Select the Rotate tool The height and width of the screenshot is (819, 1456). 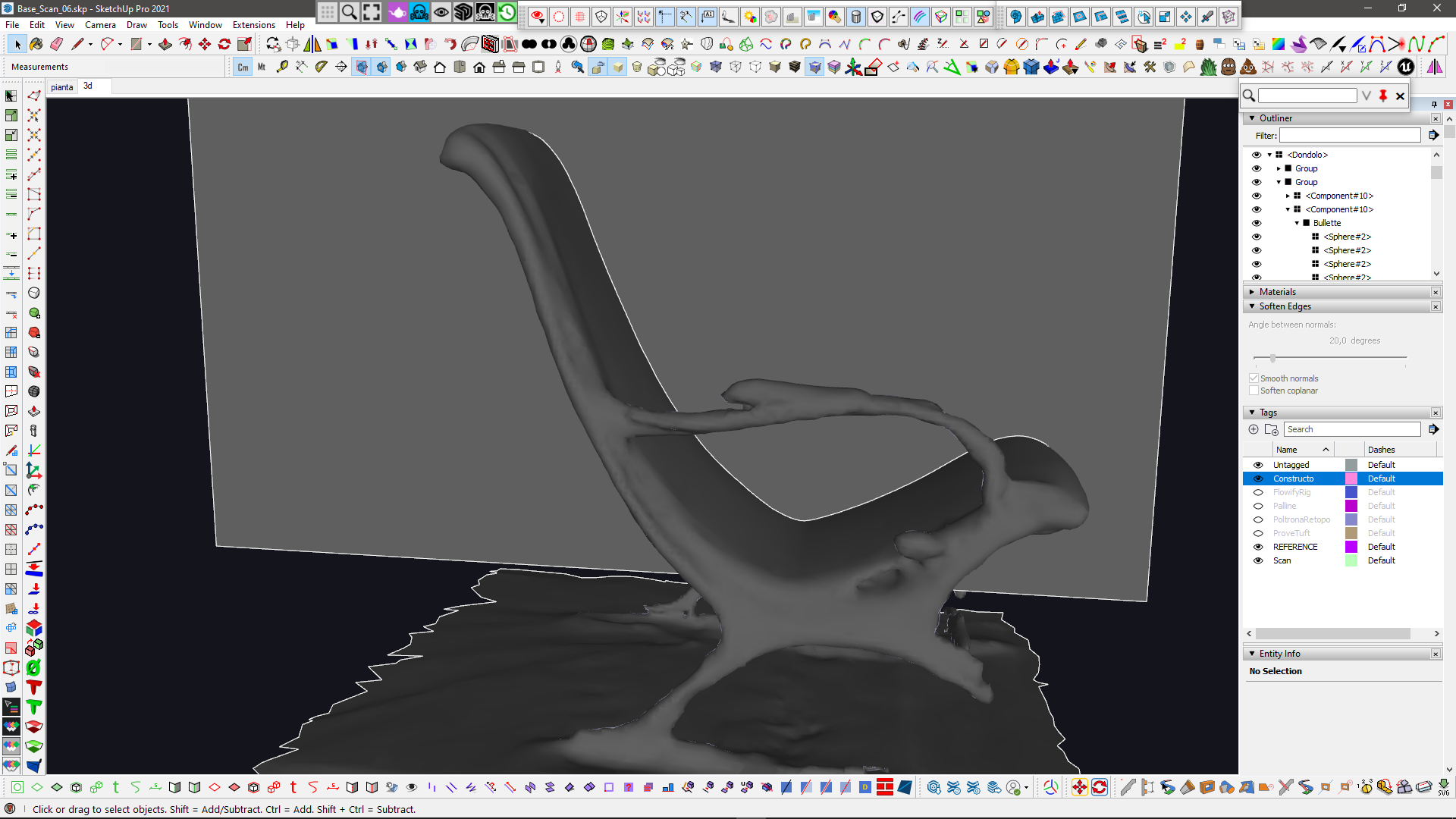(224, 44)
